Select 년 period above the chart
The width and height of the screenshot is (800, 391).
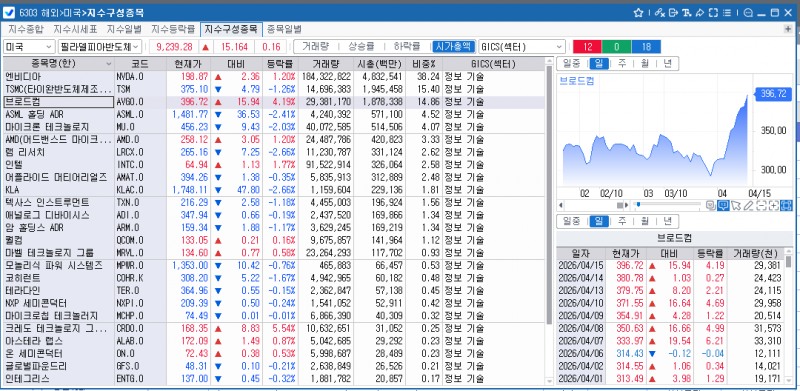pos(667,63)
